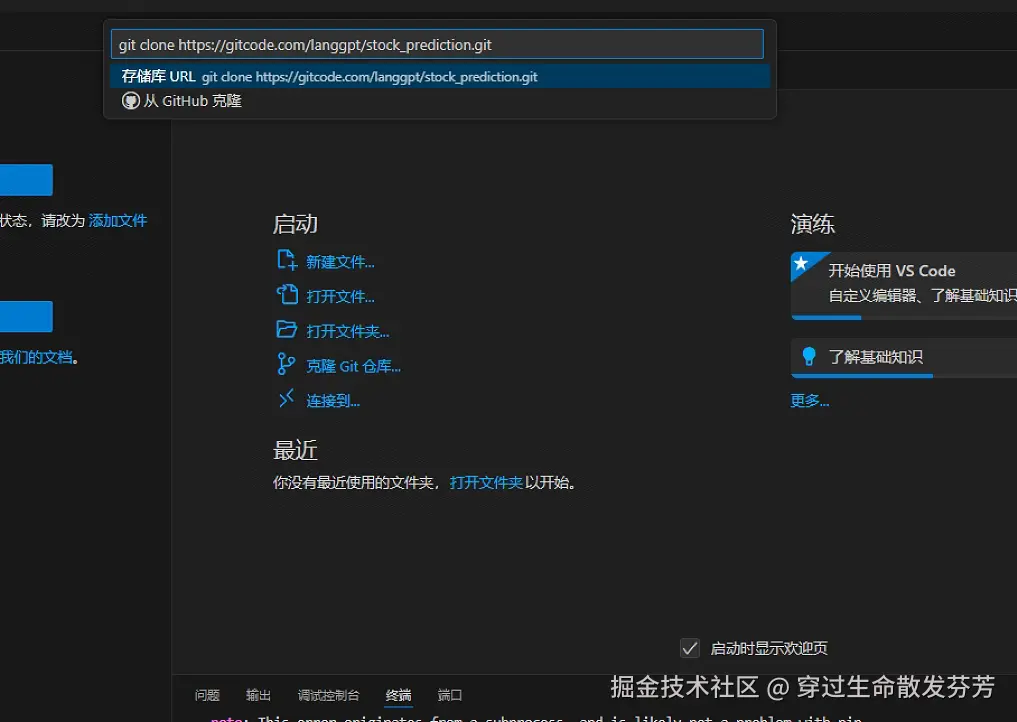This screenshot has width=1017, height=722.
Task: Click the blue button above 添加文件
Action: 26,180
